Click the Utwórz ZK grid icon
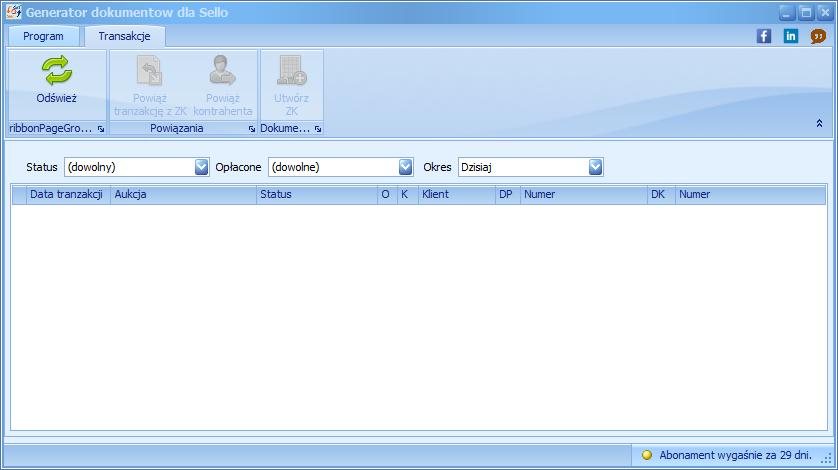The image size is (838, 470). [291, 71]
